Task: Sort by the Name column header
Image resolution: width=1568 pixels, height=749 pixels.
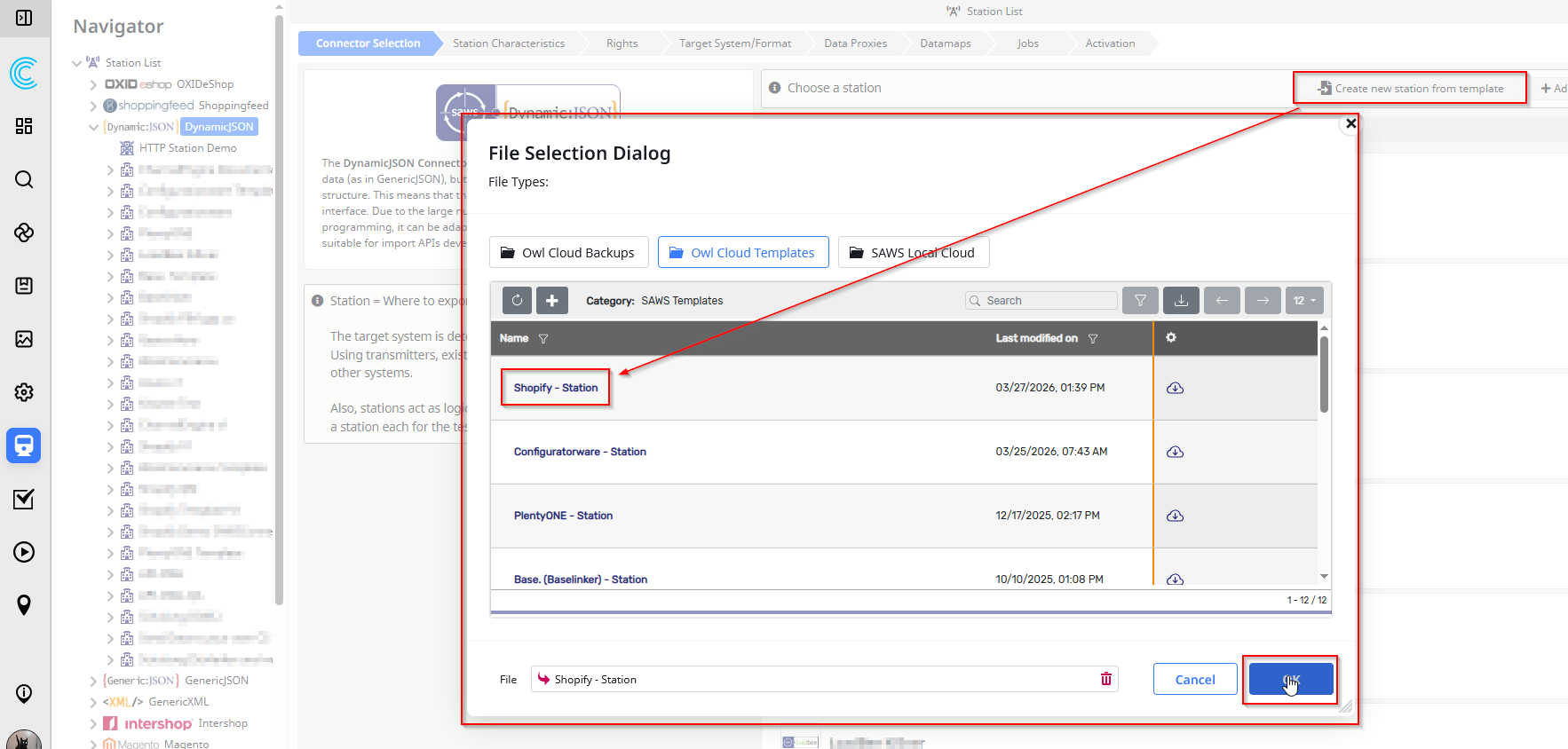Action: point(513,338)
